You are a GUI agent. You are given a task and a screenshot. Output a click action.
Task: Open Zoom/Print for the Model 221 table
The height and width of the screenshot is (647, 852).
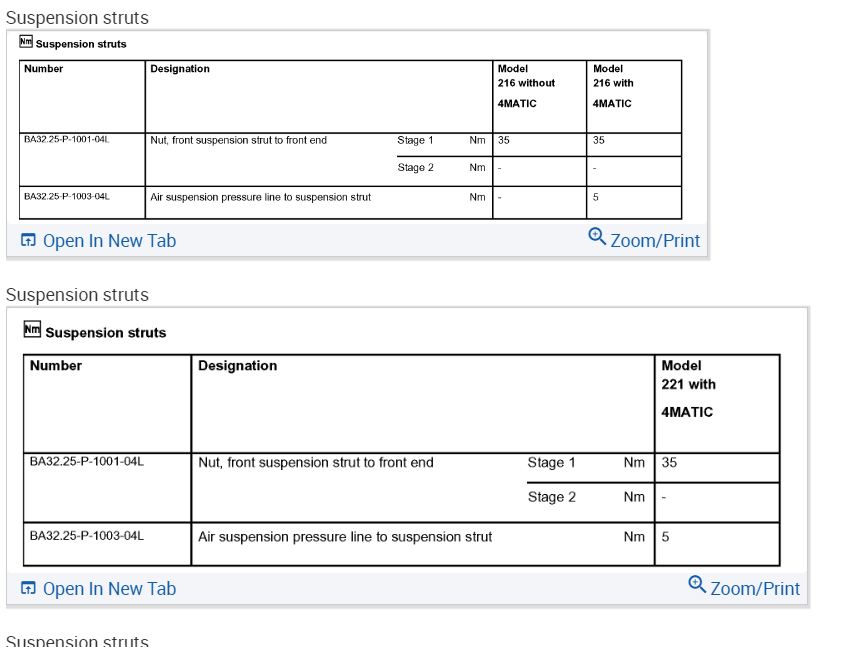755,589
